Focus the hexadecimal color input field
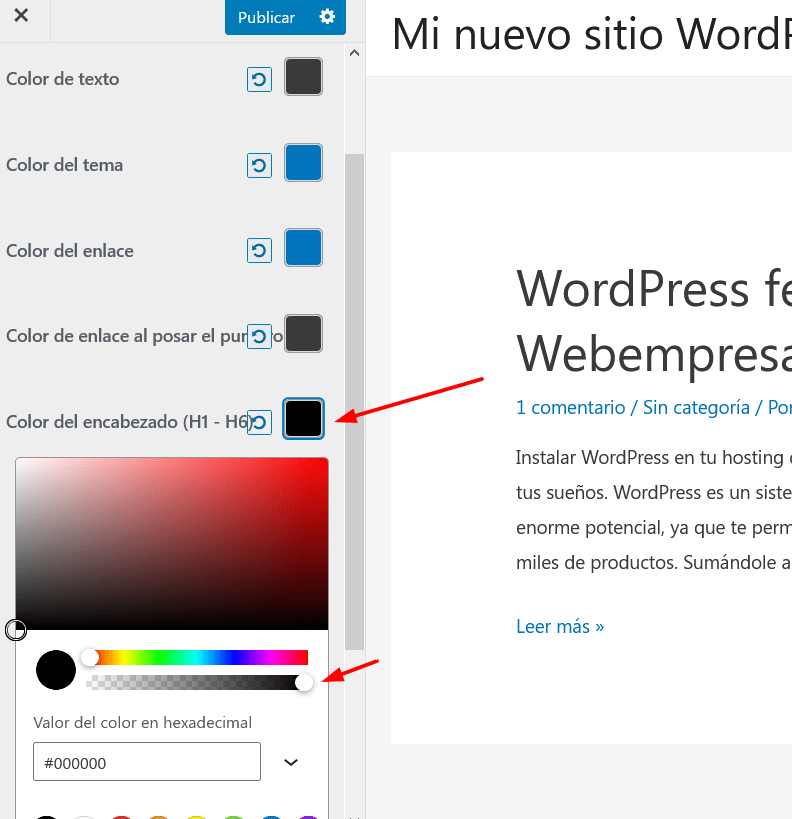This screenshot has height=819, width=792. [147, 762]
